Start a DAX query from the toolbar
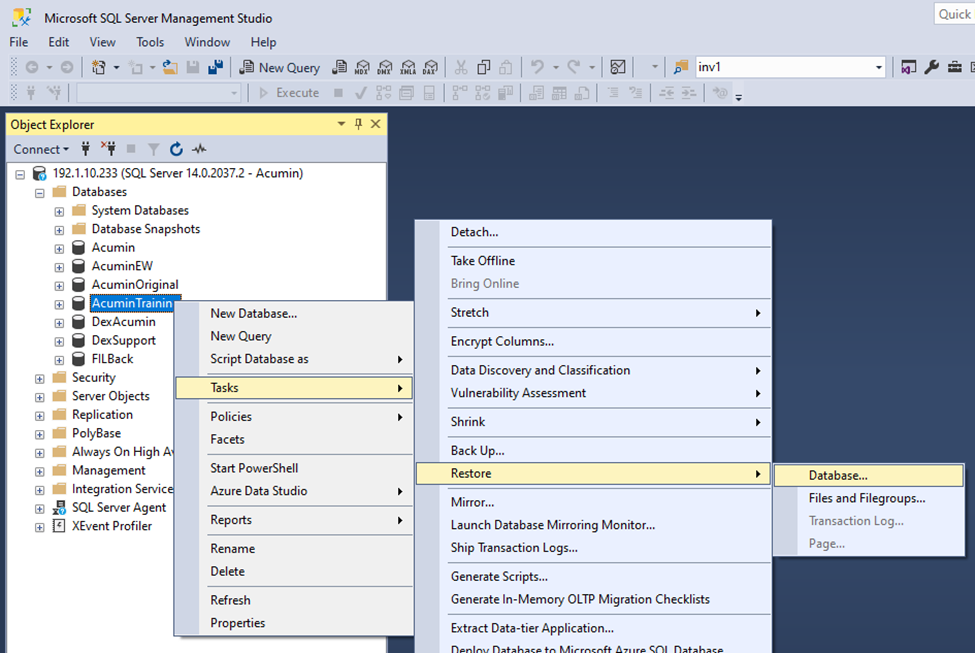The height and width of the screenshot is (653, 975). click(x=430, y=67)
